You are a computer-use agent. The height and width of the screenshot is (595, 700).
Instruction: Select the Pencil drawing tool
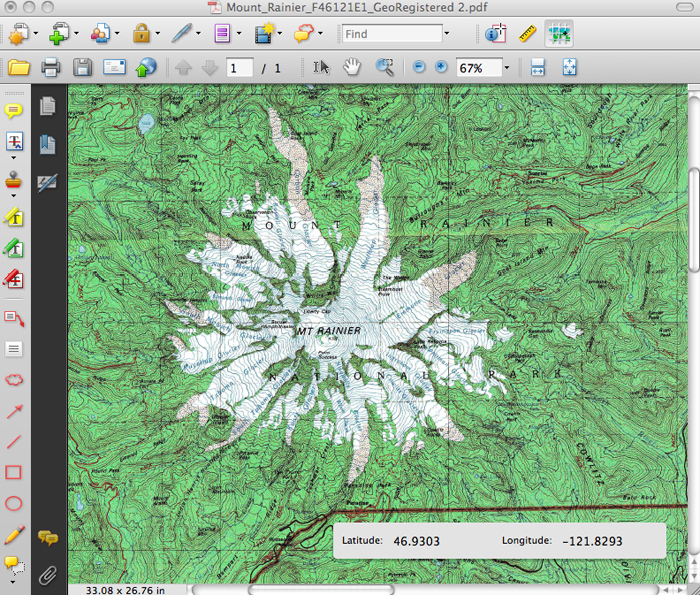point(15,534)
